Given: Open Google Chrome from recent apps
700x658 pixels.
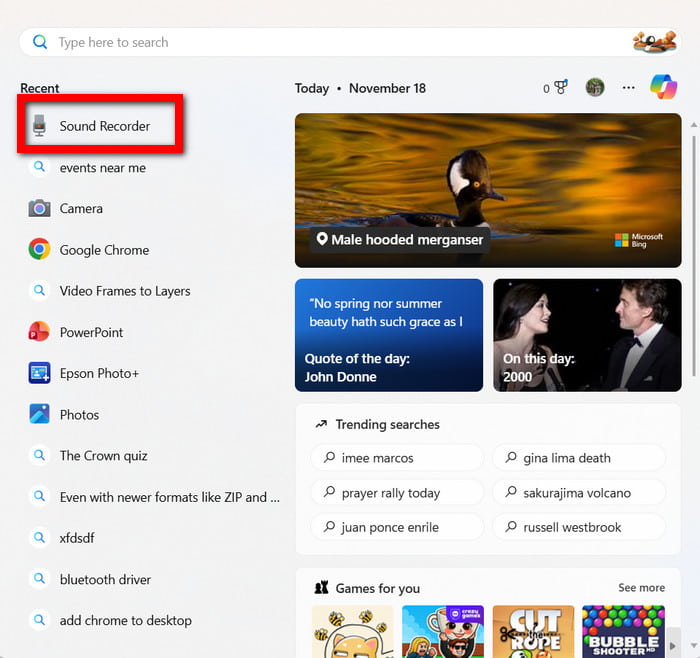Looking at the screenshot, I should click(x=103, y=250).
